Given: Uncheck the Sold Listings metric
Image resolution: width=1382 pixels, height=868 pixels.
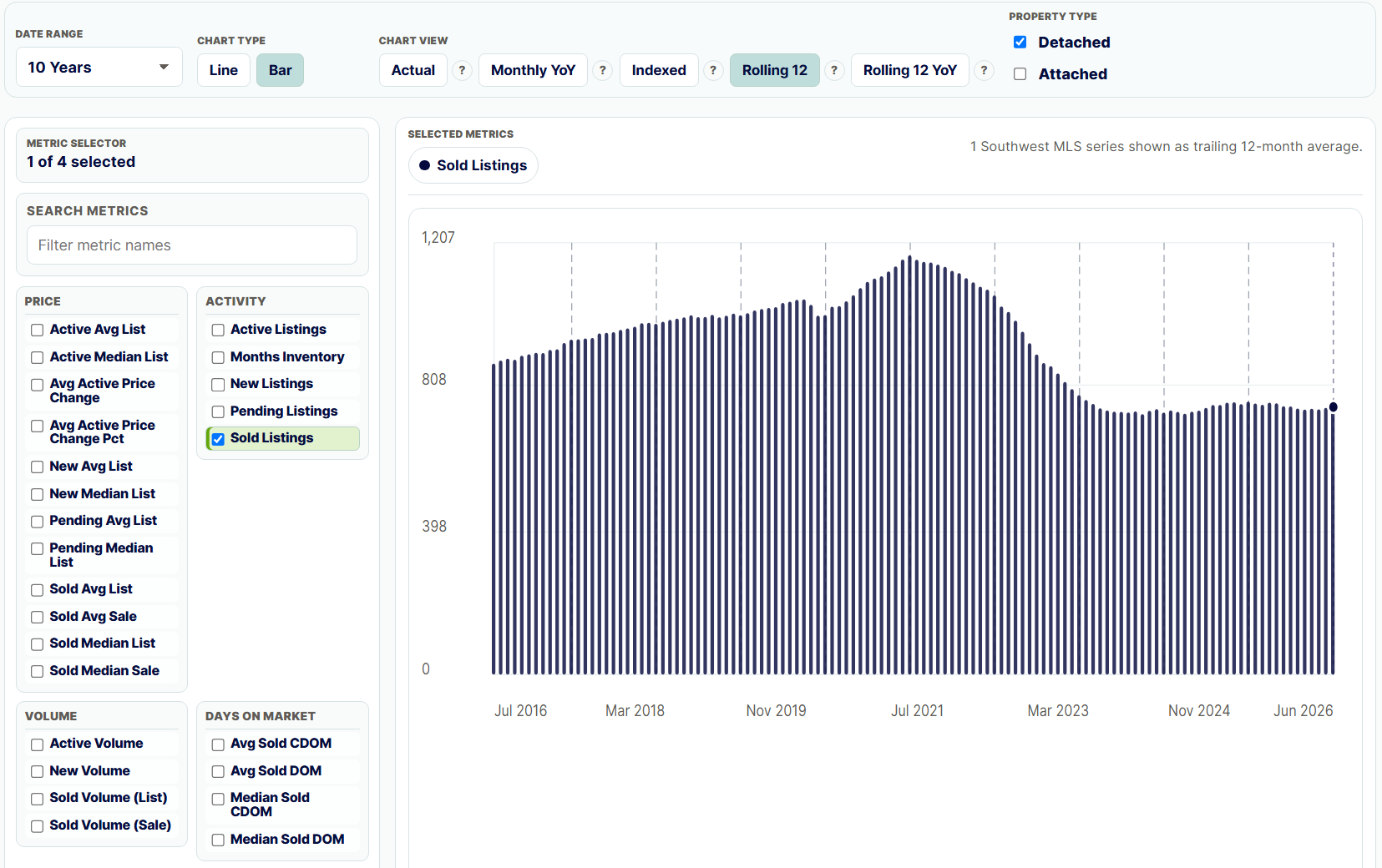Looking at the screenshot, I should point(218,439).
